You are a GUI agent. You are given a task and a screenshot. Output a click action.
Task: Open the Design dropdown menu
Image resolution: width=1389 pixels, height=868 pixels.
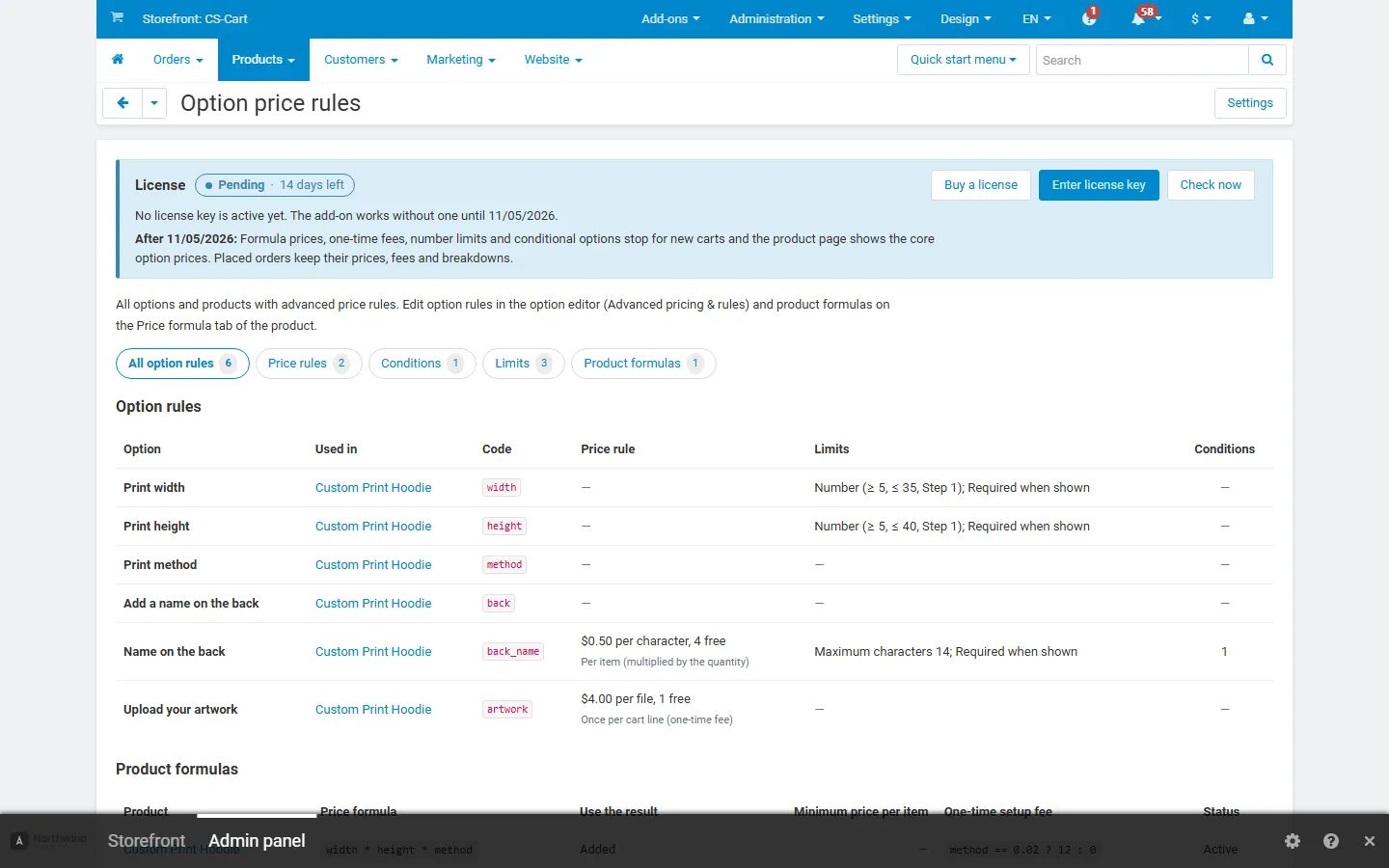coord(966,19)
